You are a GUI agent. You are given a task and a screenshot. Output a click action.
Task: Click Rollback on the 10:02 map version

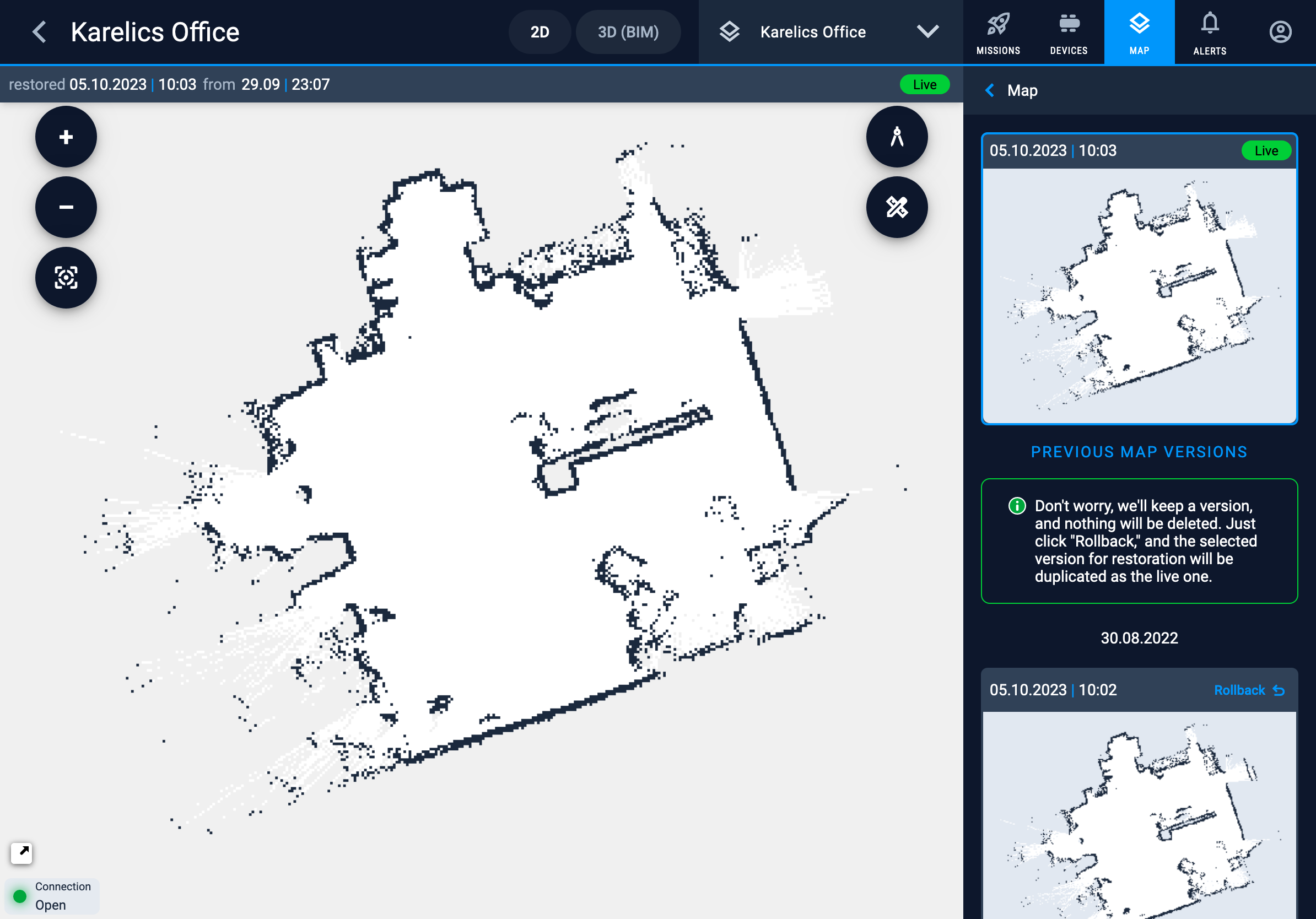(x=1248, y=690)
